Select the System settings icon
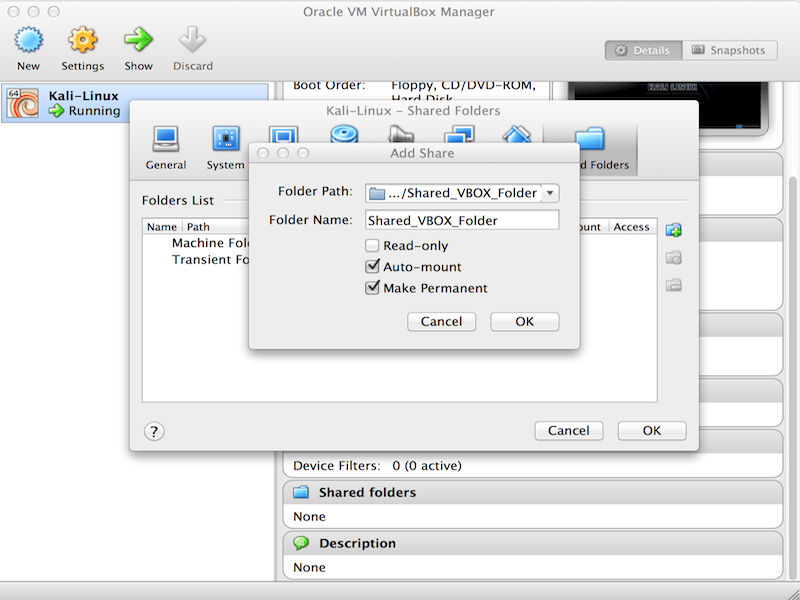 [x=225, y=138]
